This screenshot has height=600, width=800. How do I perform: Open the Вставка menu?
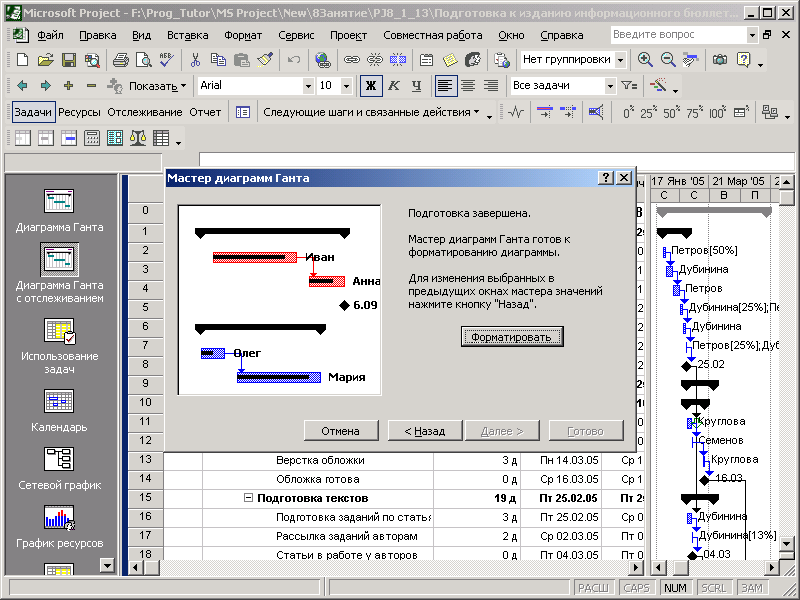click(x=187, y=35)
